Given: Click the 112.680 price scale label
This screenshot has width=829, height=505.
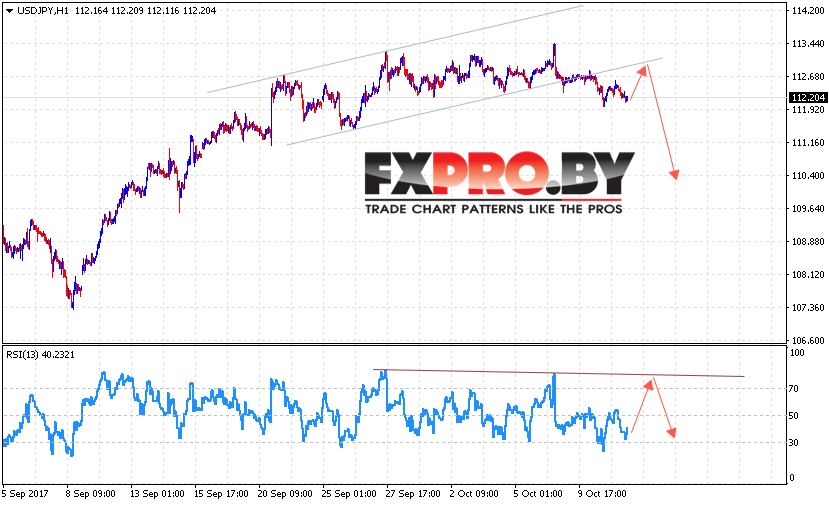Looking at the screenshot, I should [x=808, y=77].
